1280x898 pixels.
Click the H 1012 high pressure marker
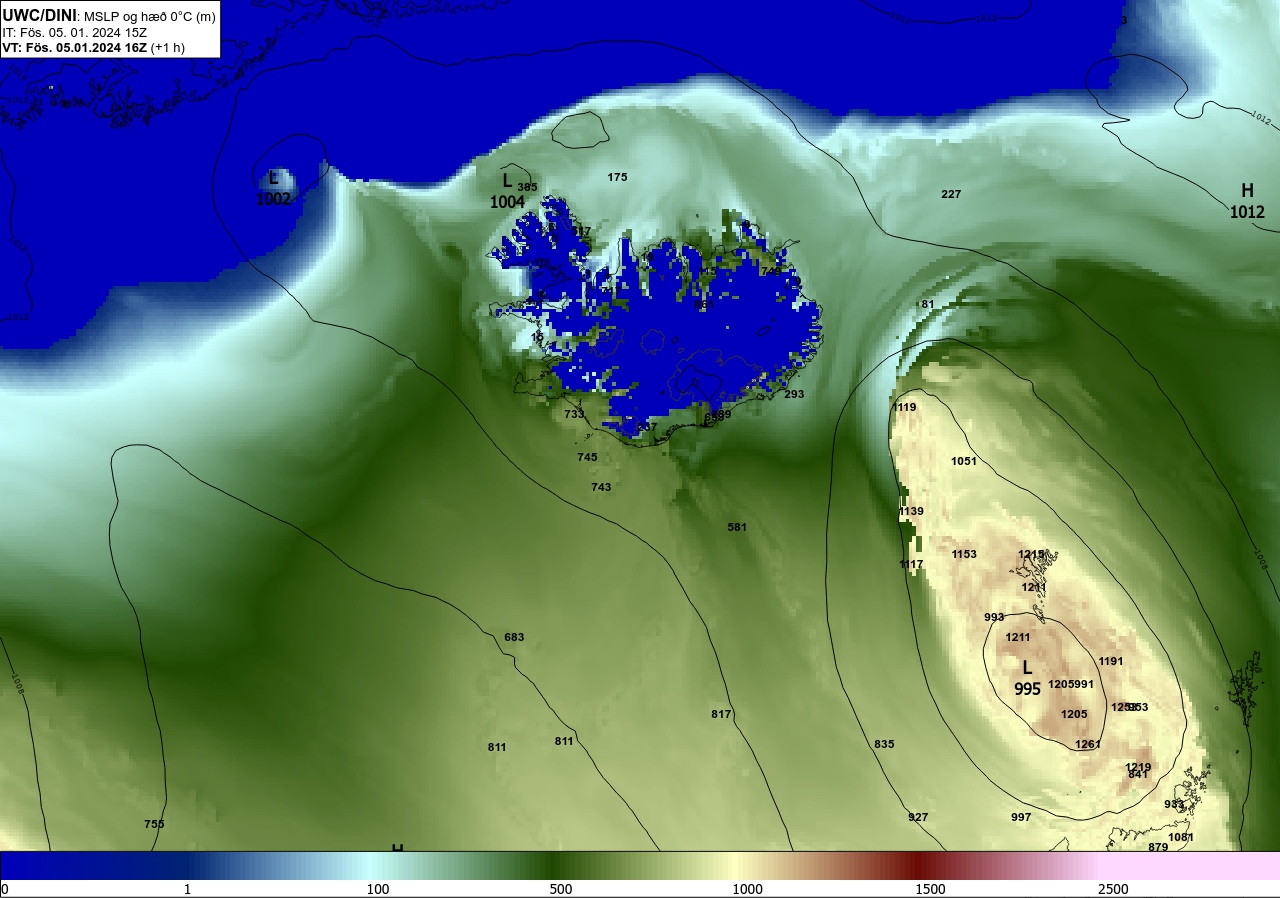[x=1247, y=201]
